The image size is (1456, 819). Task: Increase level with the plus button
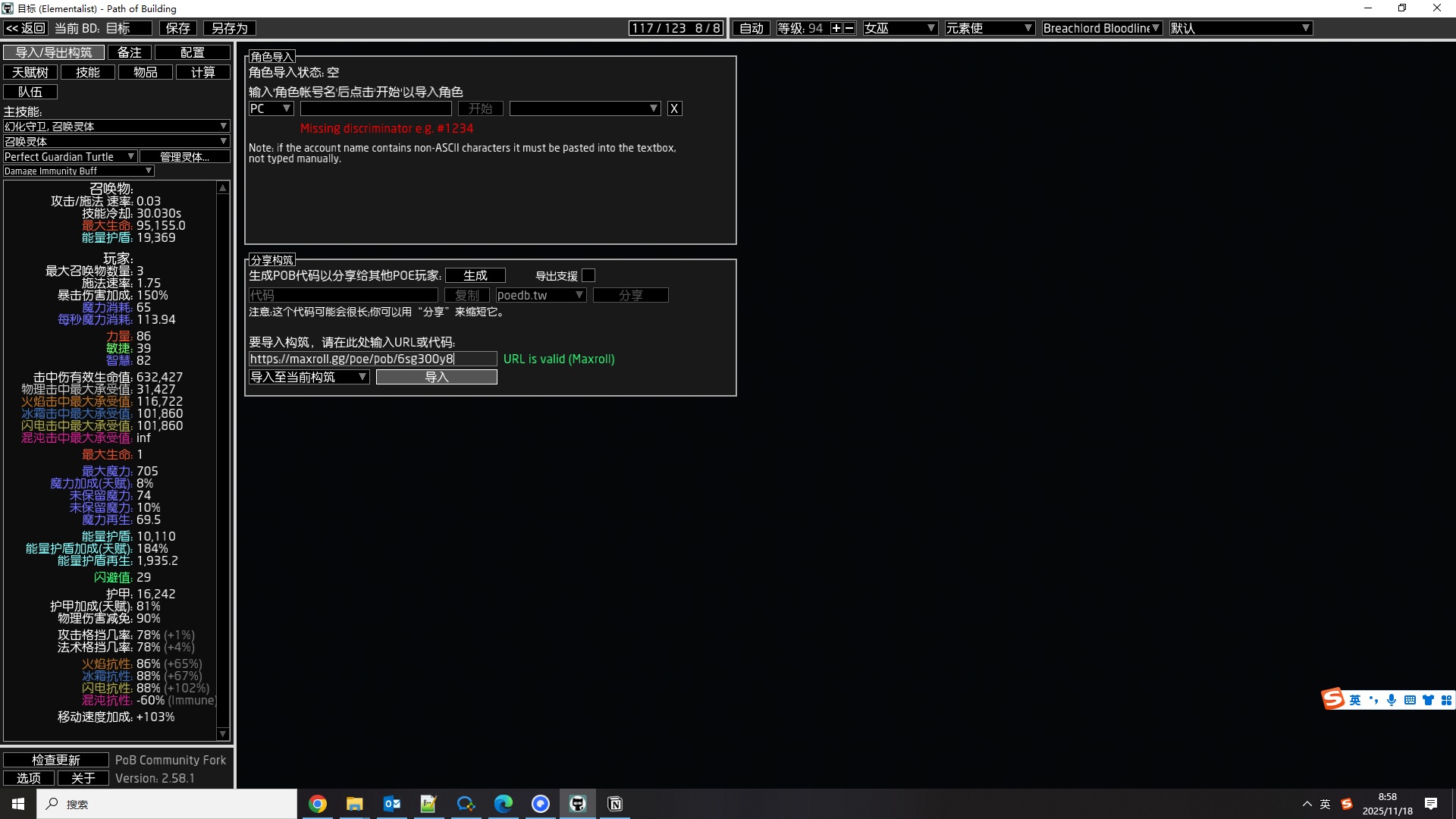coord(836,28)
